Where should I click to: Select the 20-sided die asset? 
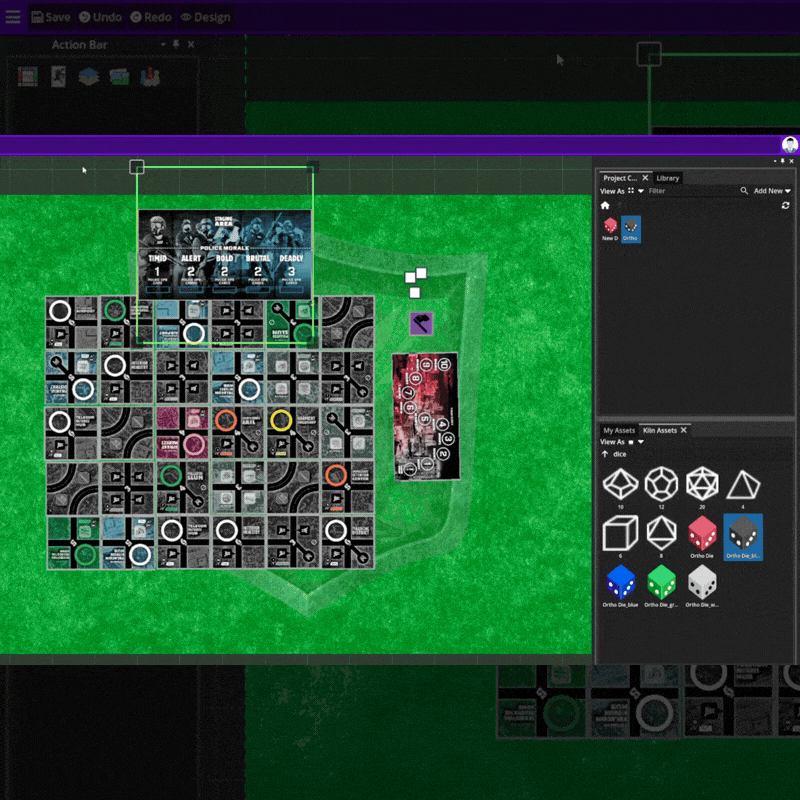tap(702, 486)
